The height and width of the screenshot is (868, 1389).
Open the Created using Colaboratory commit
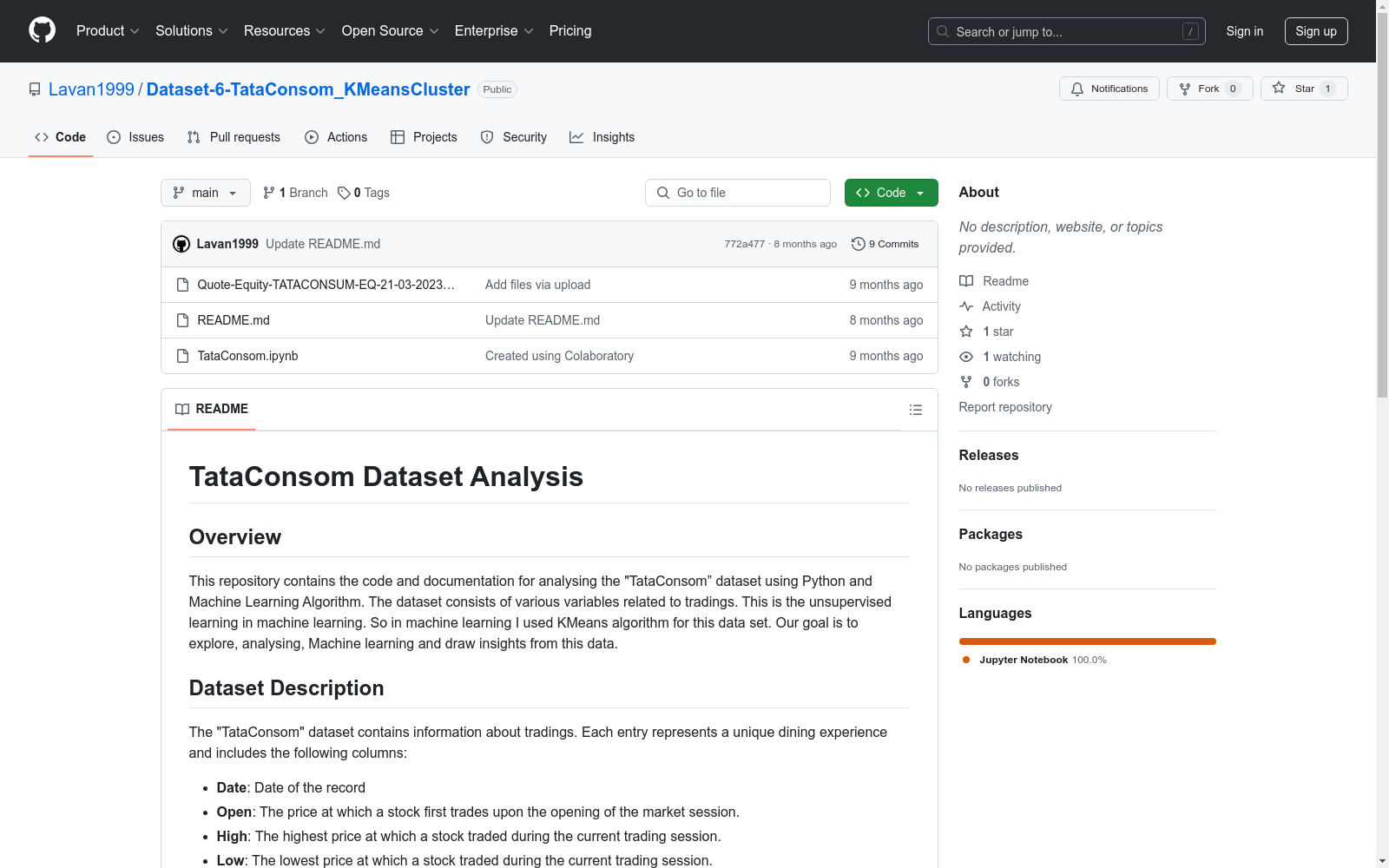coord(560,356)
